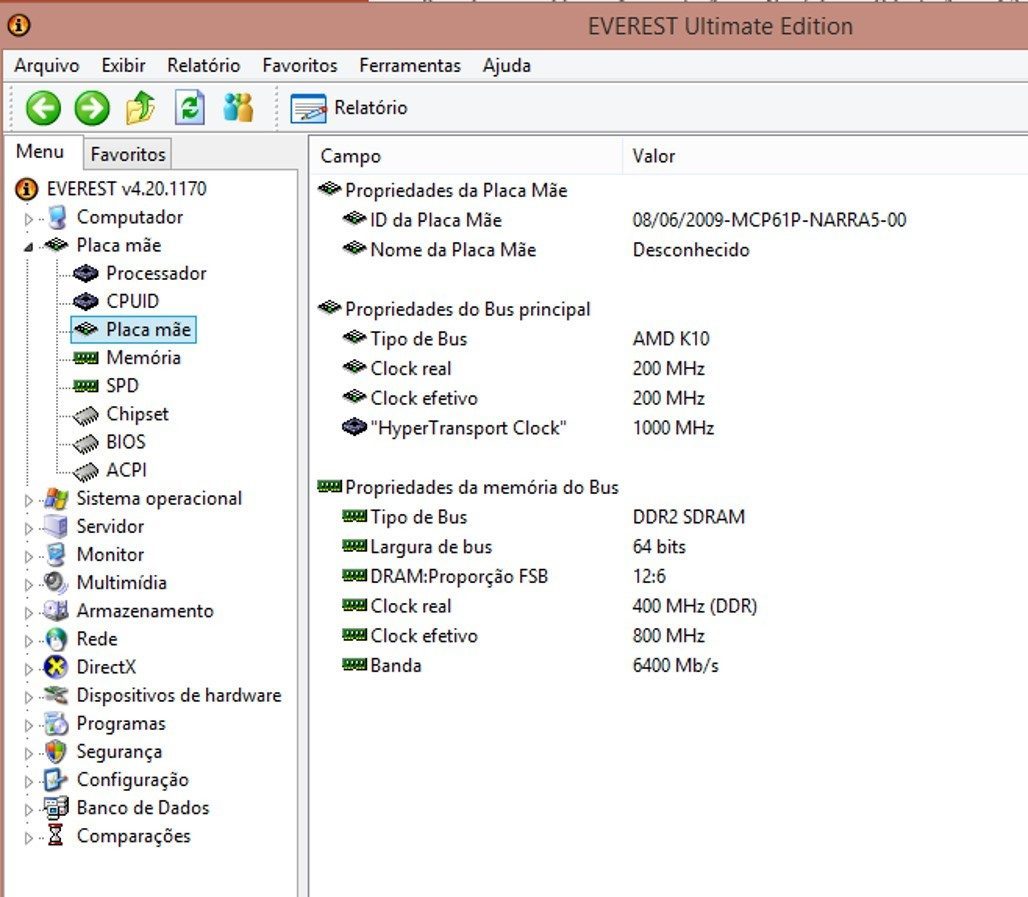Select the Memória RAM icon in tree
Screen dimensions: 1028x897
click(86, 358)
